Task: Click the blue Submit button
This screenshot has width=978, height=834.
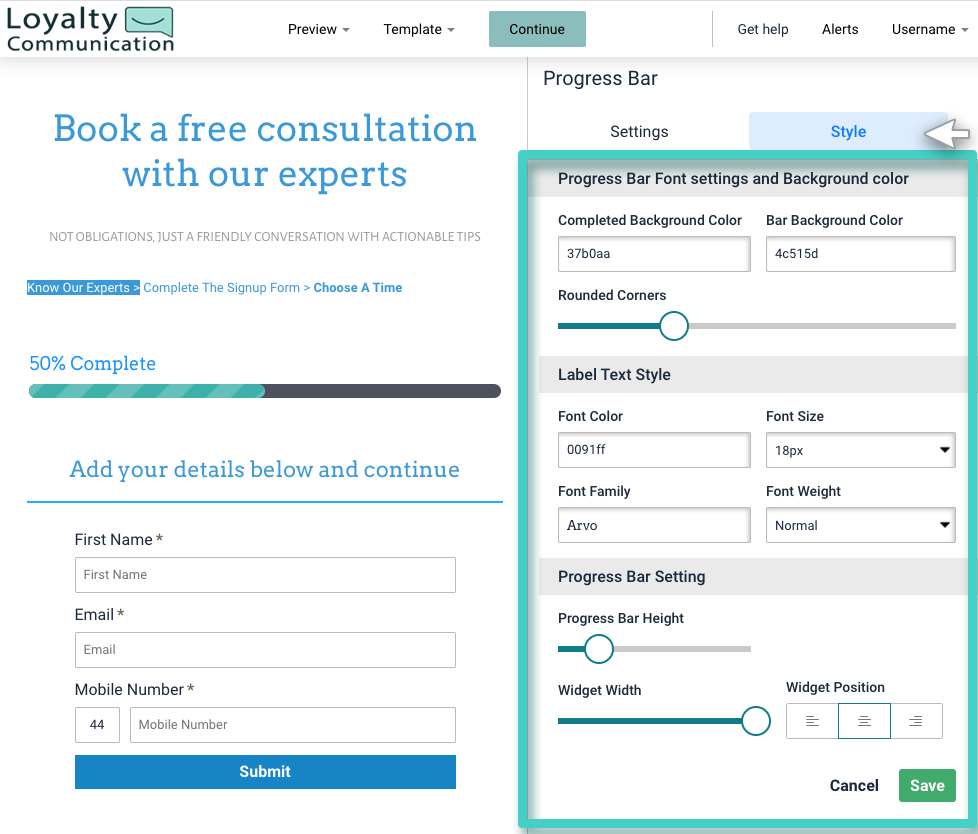Action: 265,772
